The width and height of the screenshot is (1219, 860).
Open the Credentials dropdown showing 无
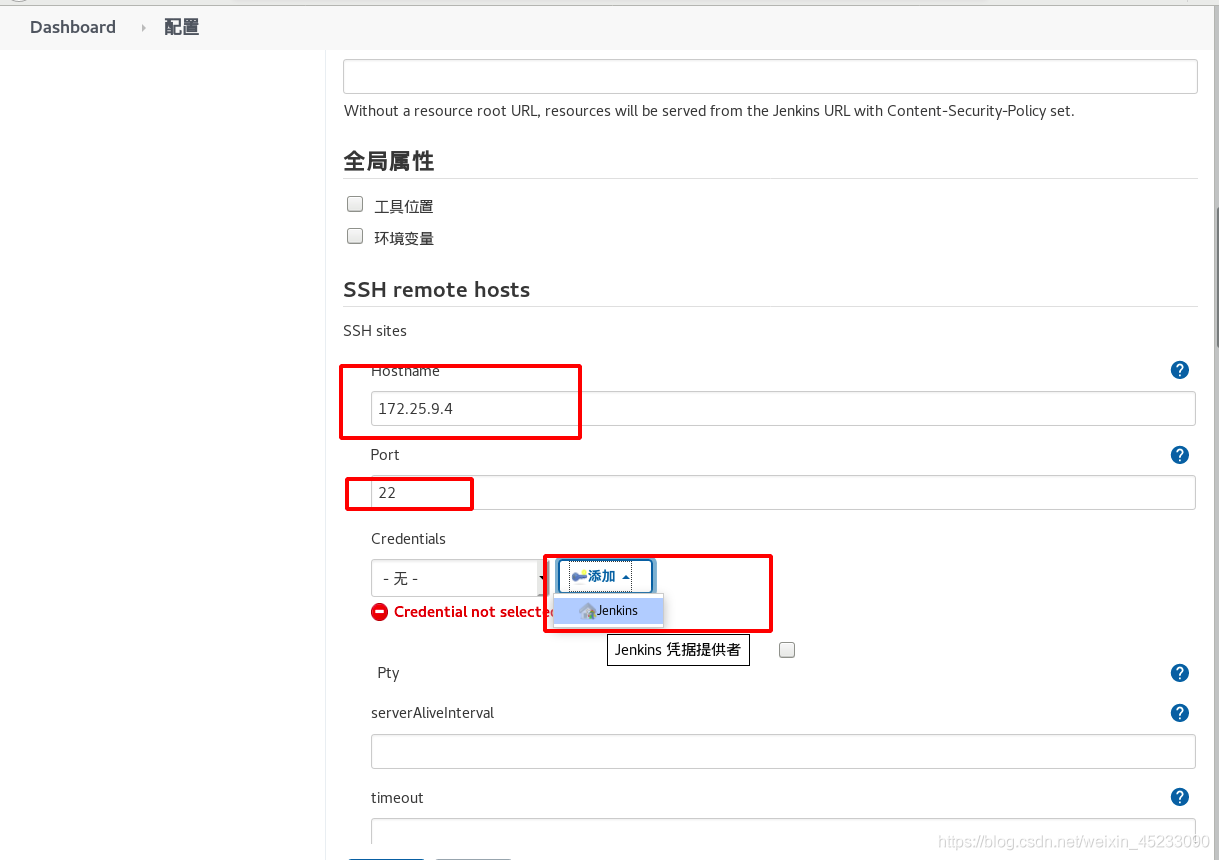(x=460, y=578)
